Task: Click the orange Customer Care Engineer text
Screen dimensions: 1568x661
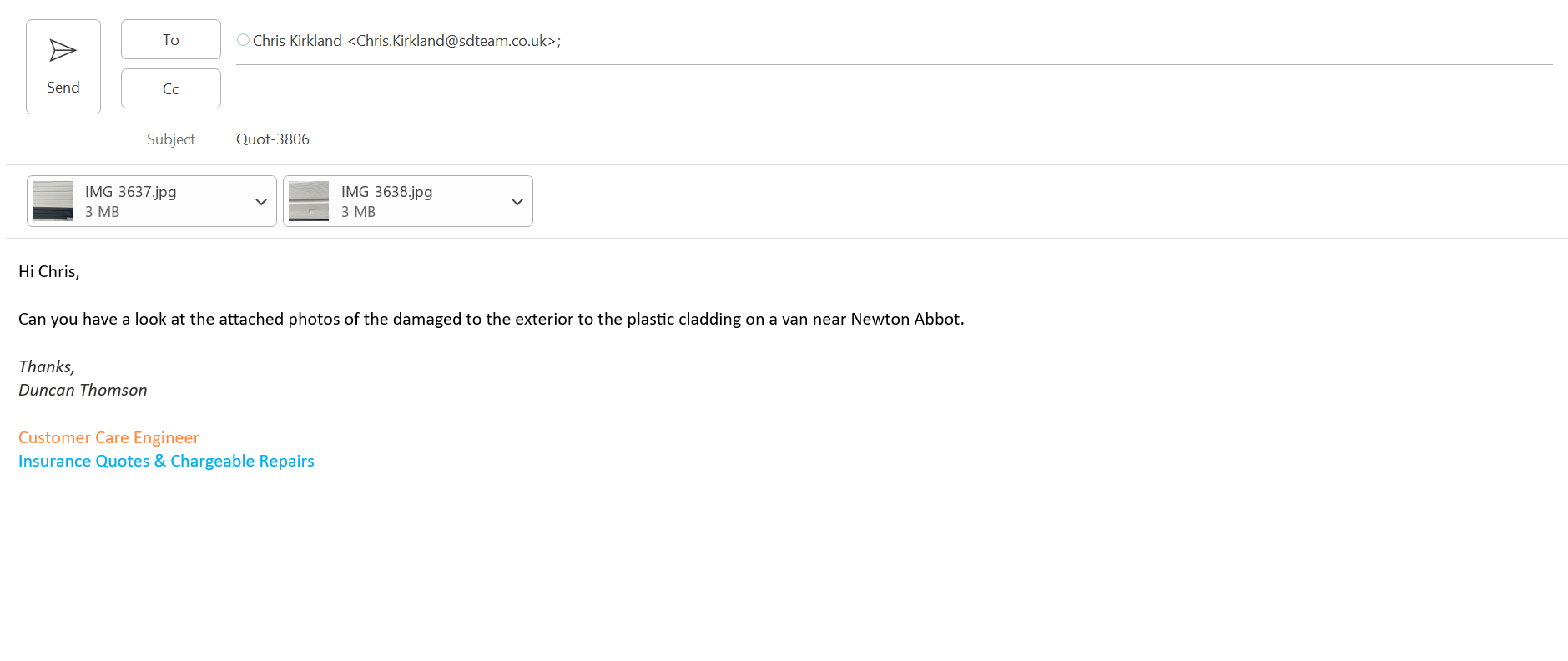Action: tap(108, 438)
